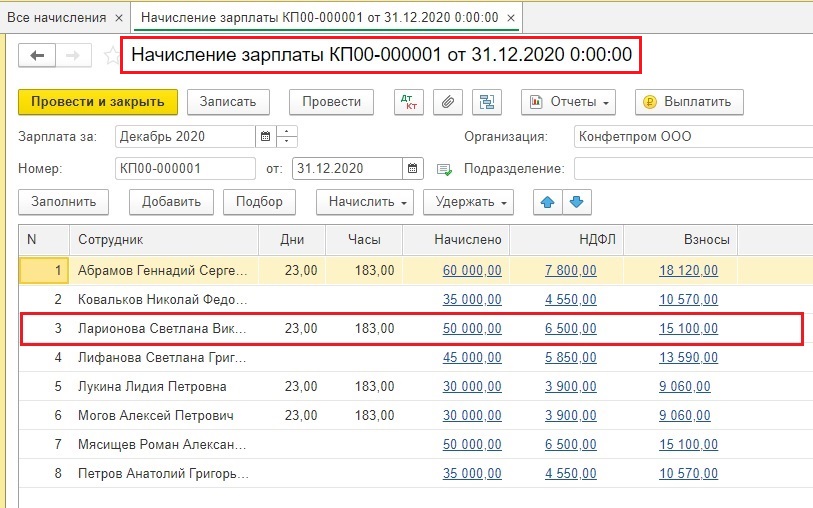This screenshot has width=813, height=508.
Task: Move row up with blue arrow
Action: point(548,202)
